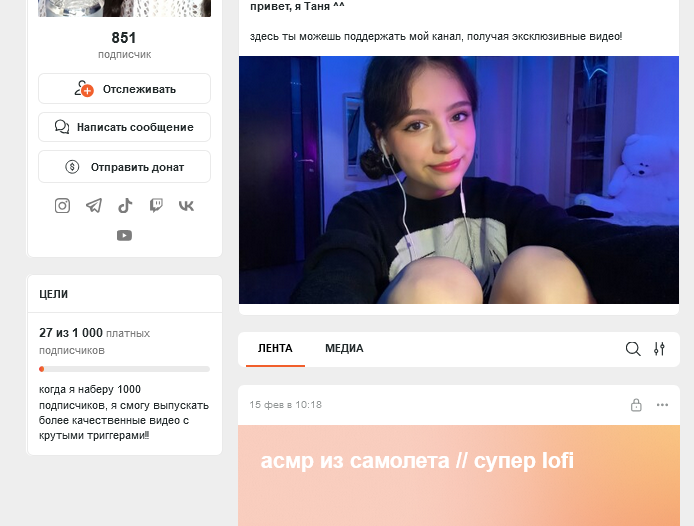Click the Отправить донат button
Viewport: 694px width, 526px height.
(x=124, y=167)
